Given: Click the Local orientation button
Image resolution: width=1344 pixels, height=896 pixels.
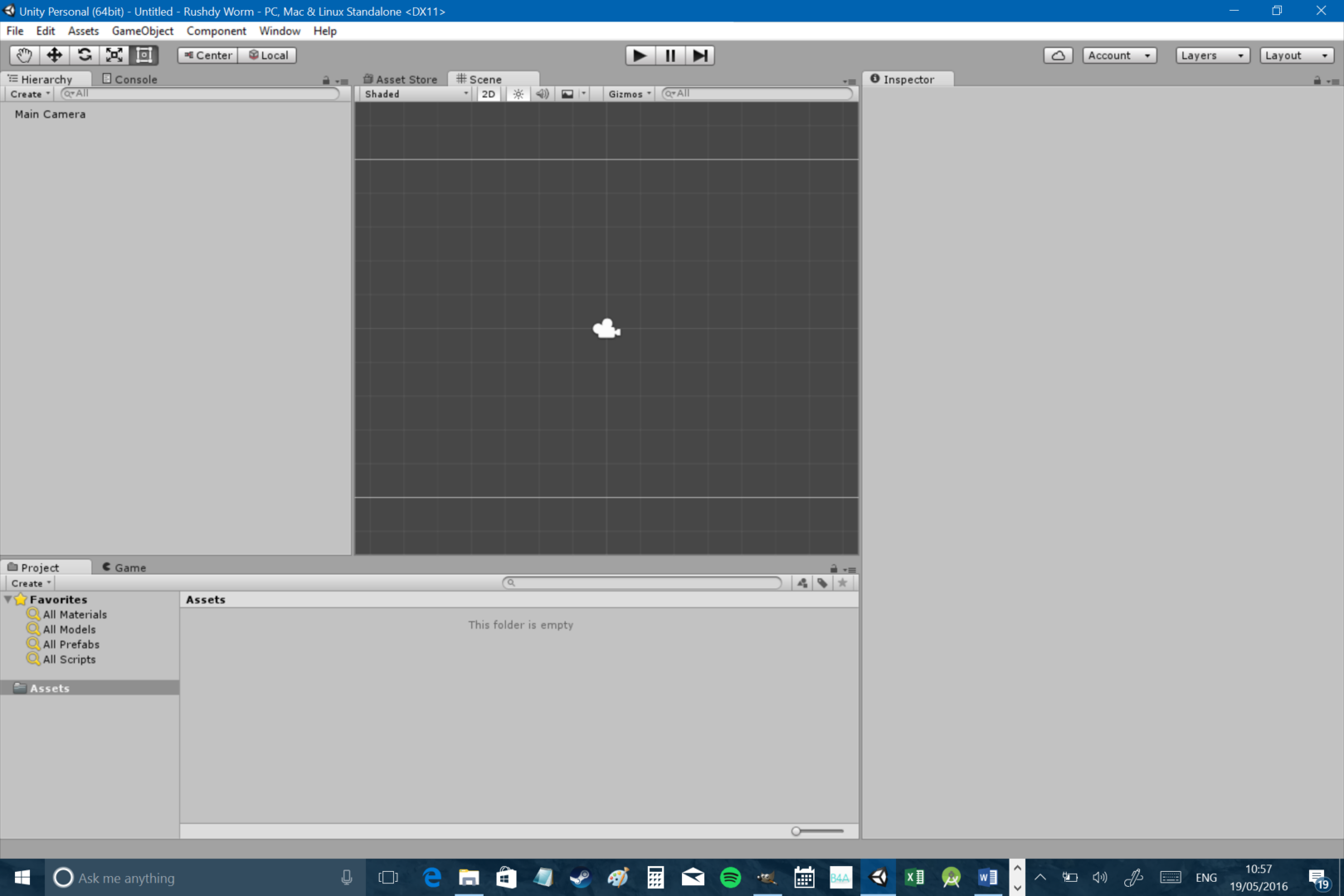Looking at the screenshot, I should coord(267,55).
